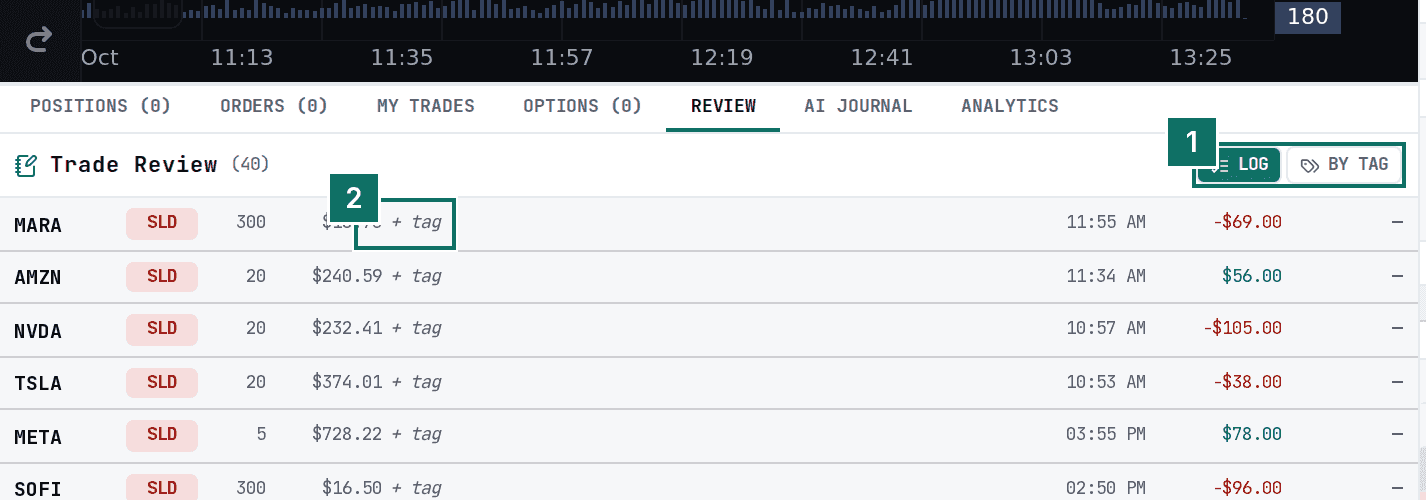Click the dash at the end of NVDA row

tap(1397, 328)
